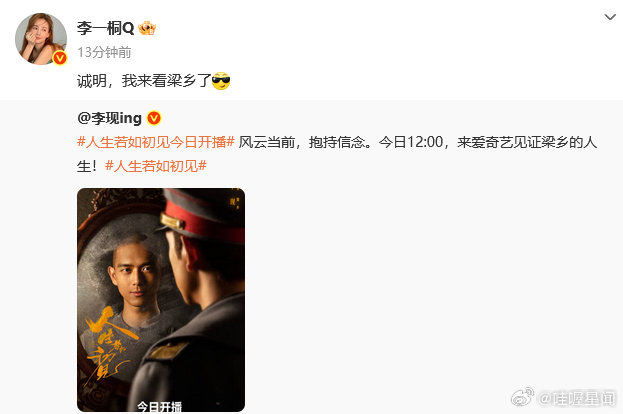Viewport: 623px width, 414px height.
Task: Click the crown membership badge after 李一桐Q
Action: pos(147,28)
